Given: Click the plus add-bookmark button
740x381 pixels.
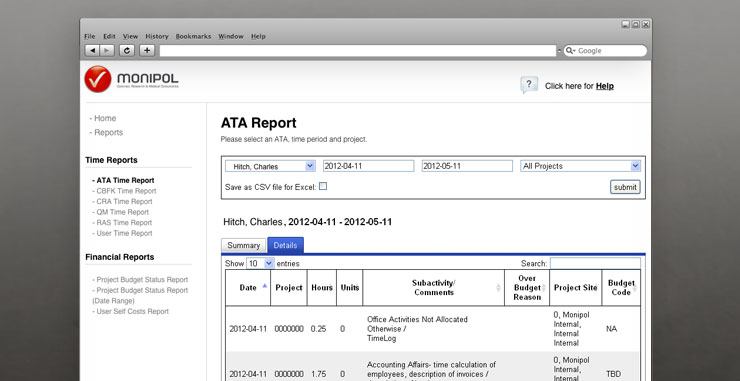Looking at the screenshot, I should click(147, 51).
